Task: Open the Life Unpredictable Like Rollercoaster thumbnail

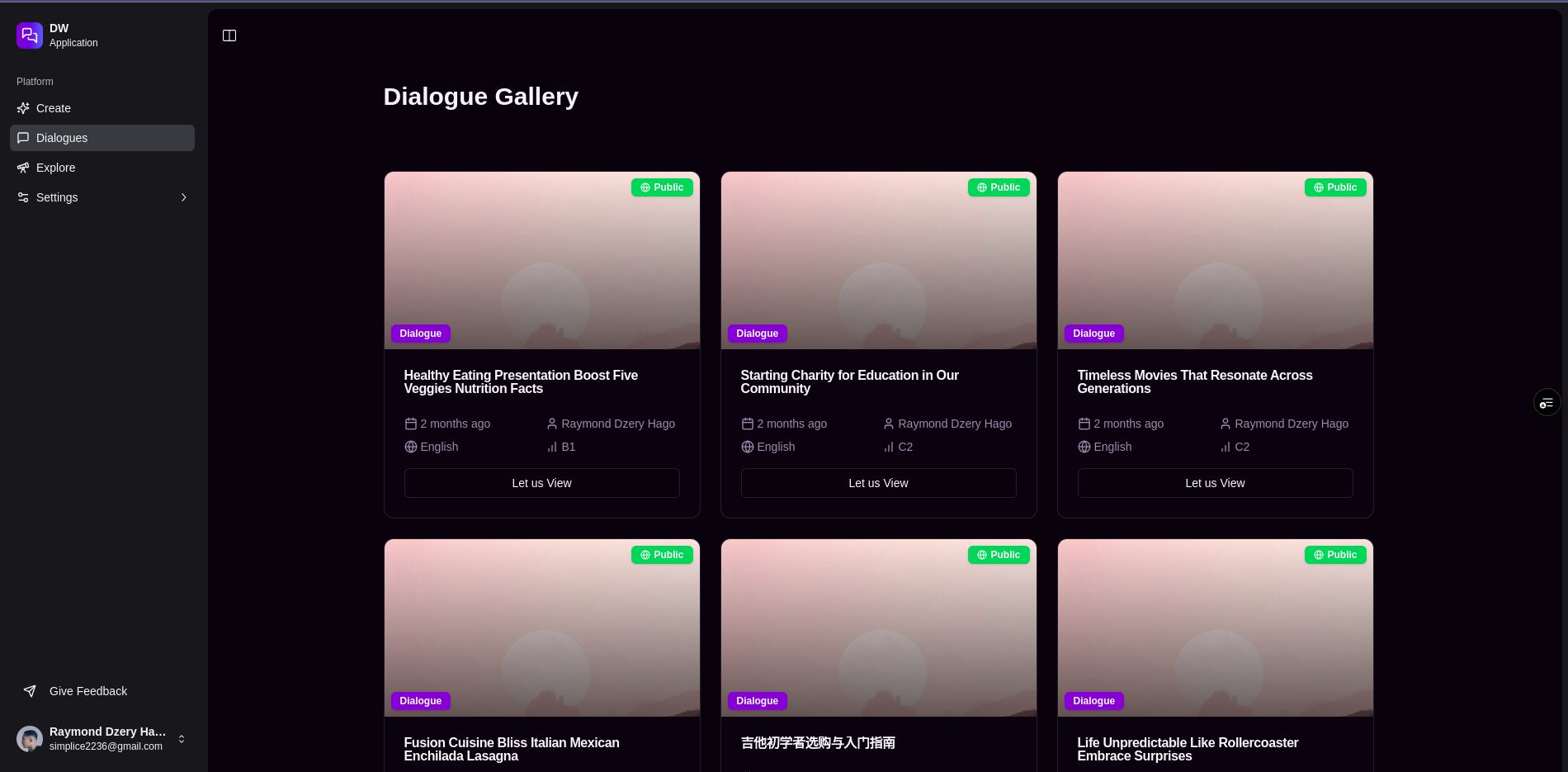Action: click(x=1216, y=628)
